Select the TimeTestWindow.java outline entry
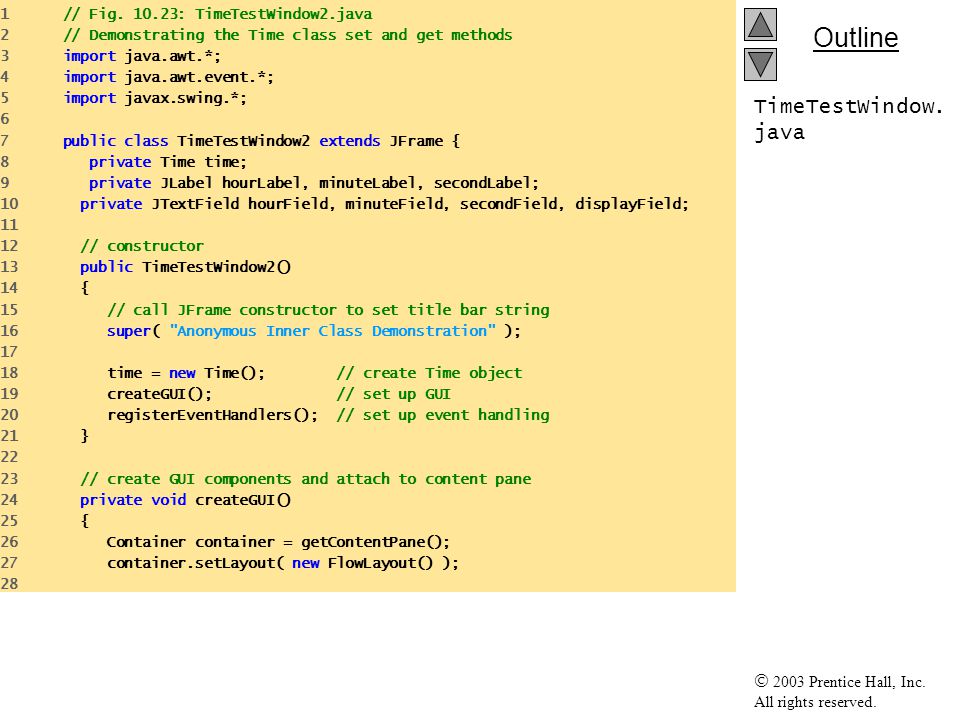Image resolution: width=960 pixels, height=720 pixels. 847,119
